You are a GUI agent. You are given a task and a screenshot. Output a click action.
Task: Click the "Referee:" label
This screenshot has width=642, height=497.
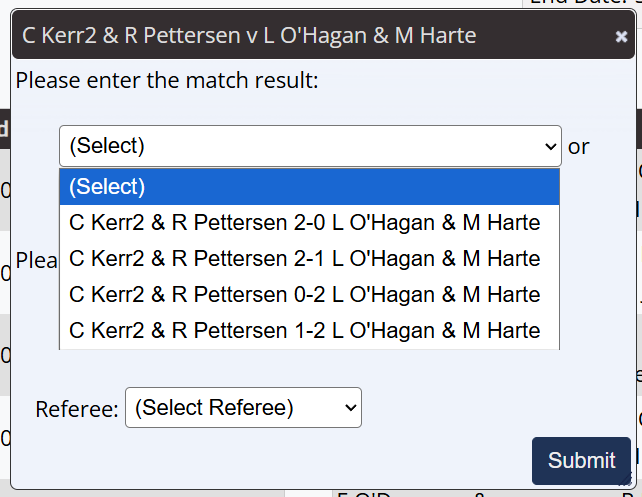coord(77,409)
